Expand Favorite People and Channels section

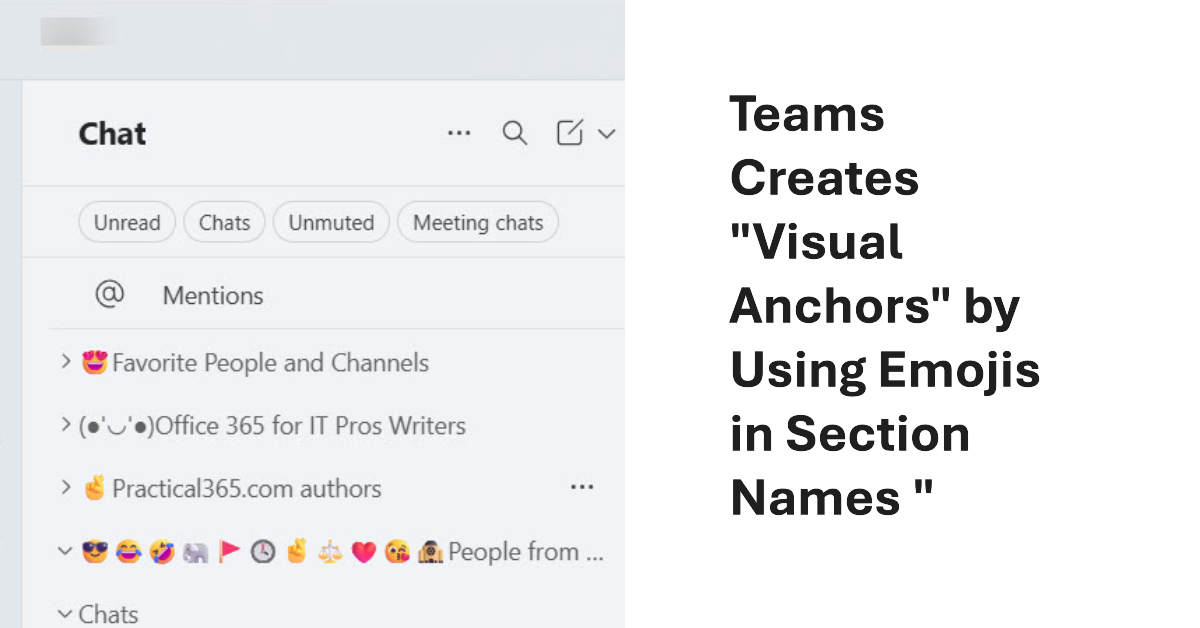[x=65, y=362]
